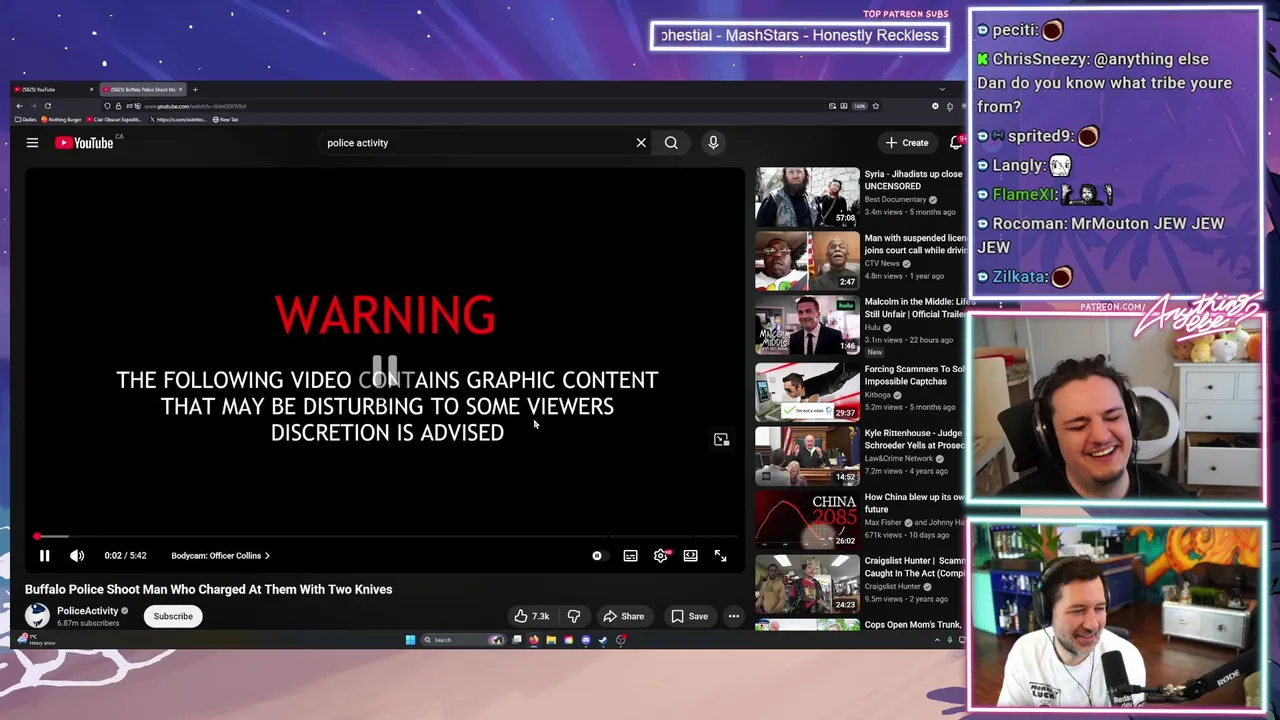Screen dimensions: 1280x720
Task: Open the x.com bookmark
Action: coord(178,119)
